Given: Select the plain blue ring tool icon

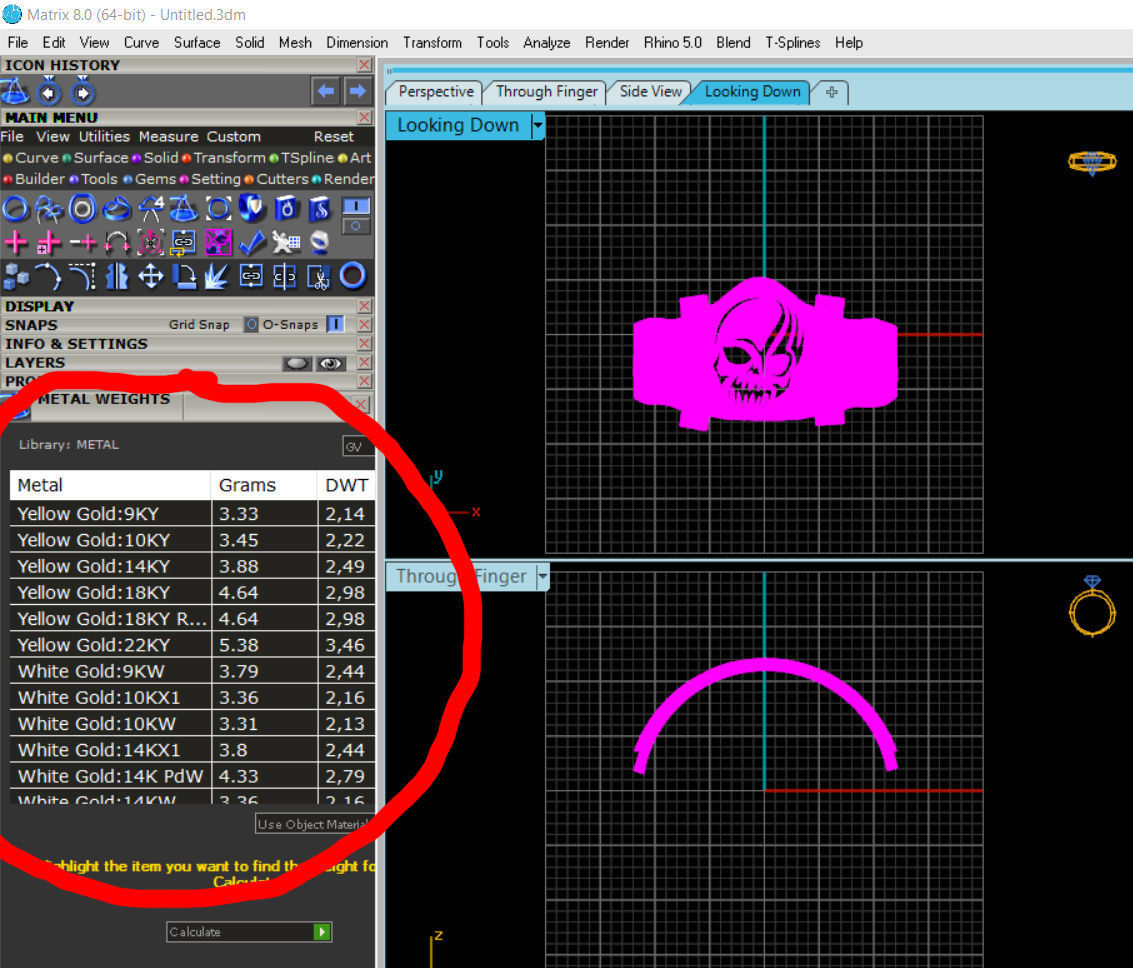Looking at the screenshot, I should pyautogui.click(x=16, y=209).
